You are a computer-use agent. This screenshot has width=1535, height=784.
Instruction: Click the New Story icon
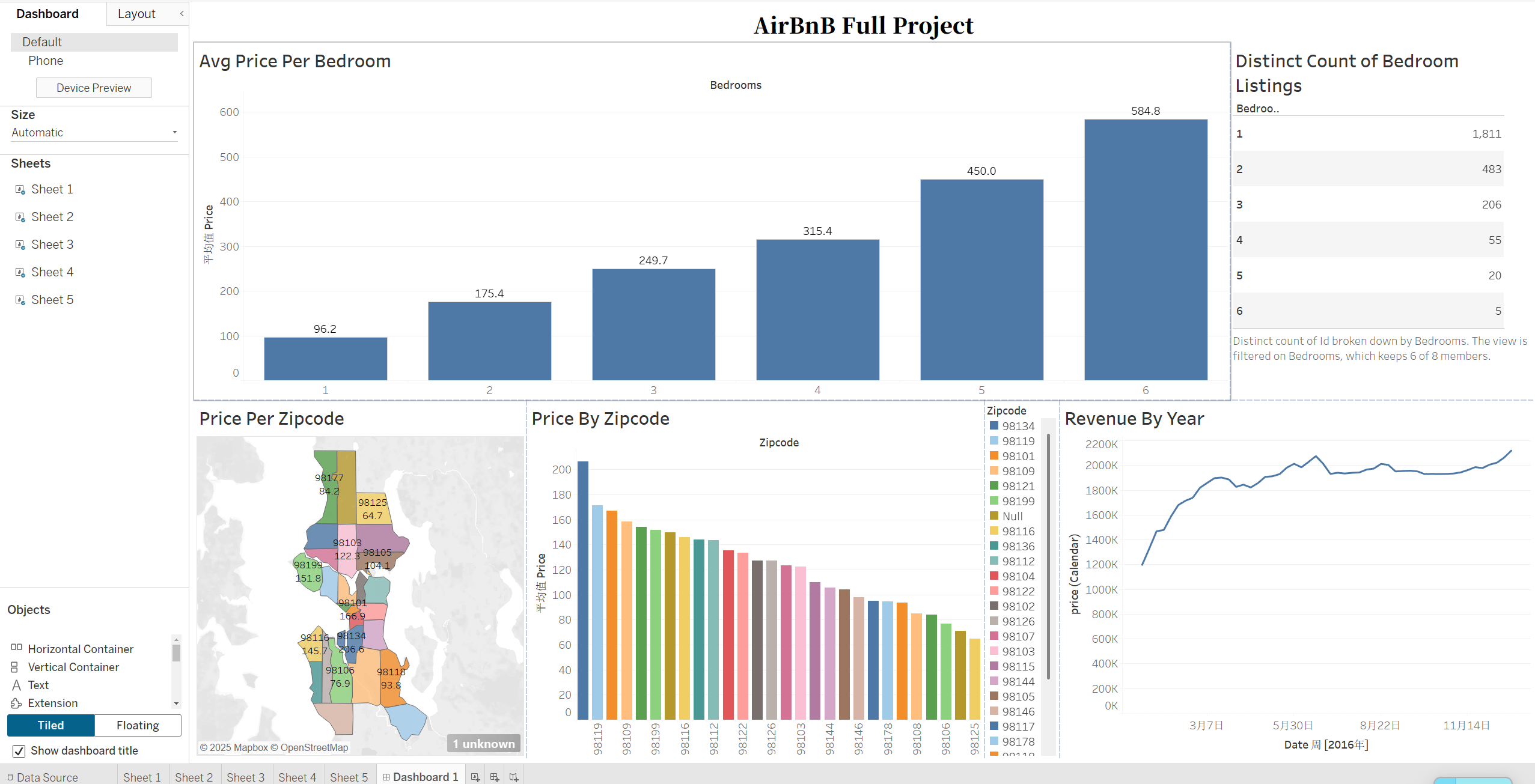513,777
